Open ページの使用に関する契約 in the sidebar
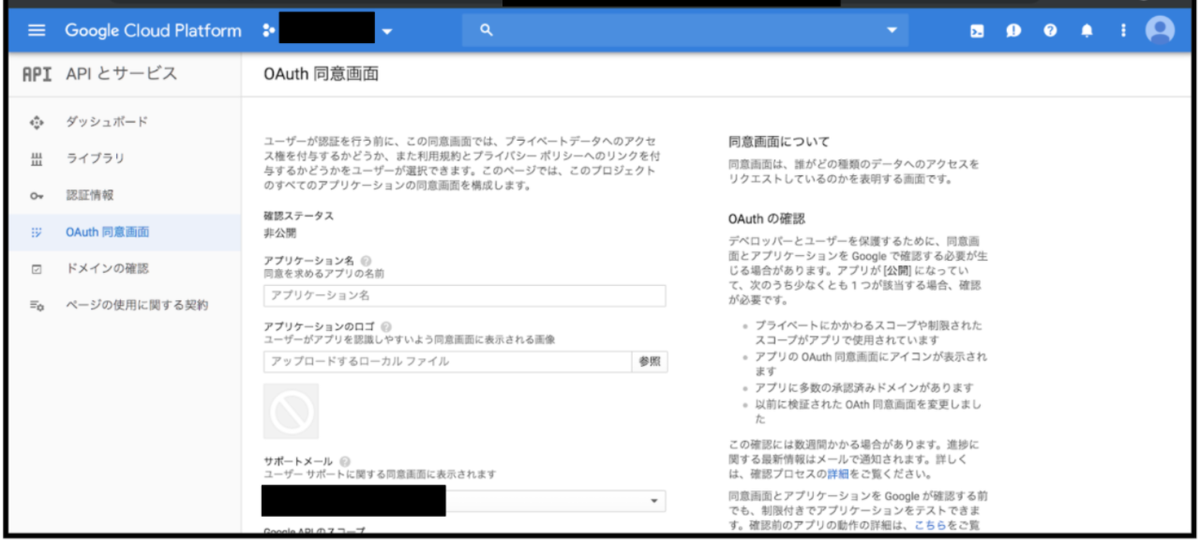 [x=137, y=304]
